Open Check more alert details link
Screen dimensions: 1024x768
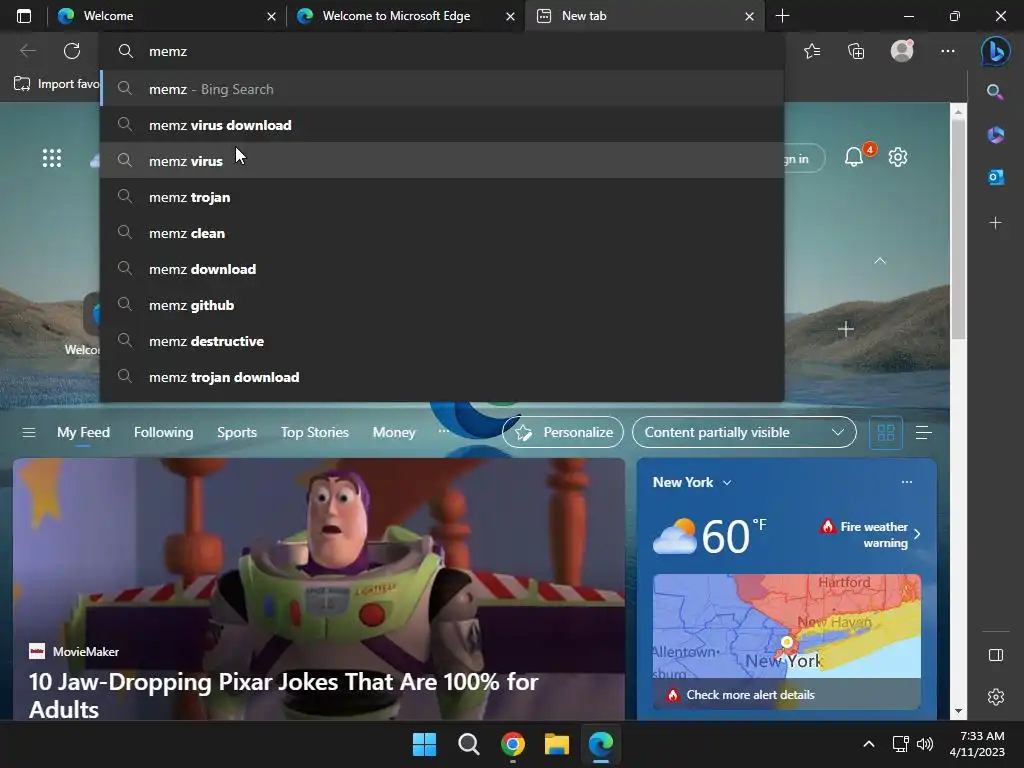(750, 695)
